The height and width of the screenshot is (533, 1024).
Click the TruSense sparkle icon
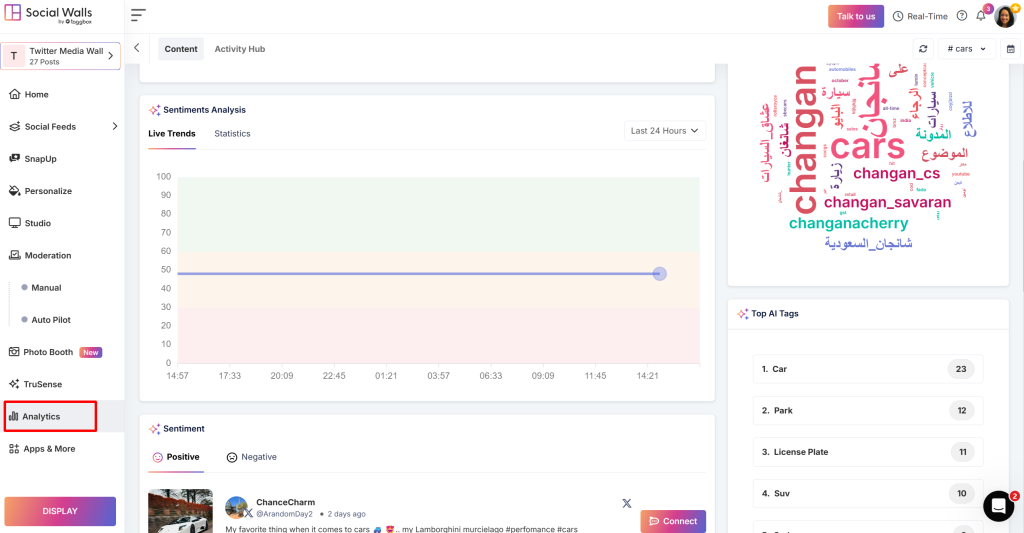[x=14, y=384]
